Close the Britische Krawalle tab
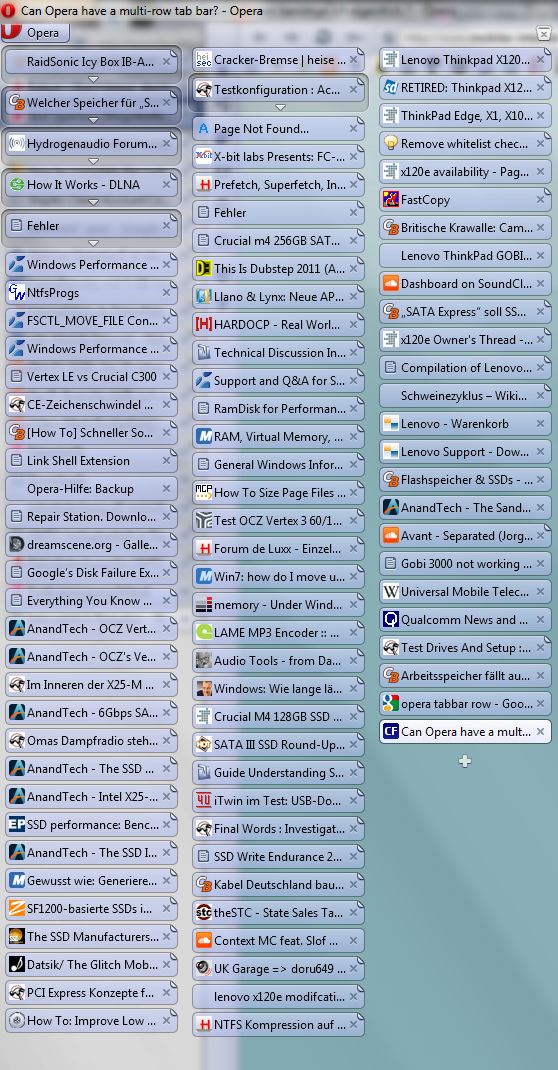The image size is (558, 1070). coord(540,227)
